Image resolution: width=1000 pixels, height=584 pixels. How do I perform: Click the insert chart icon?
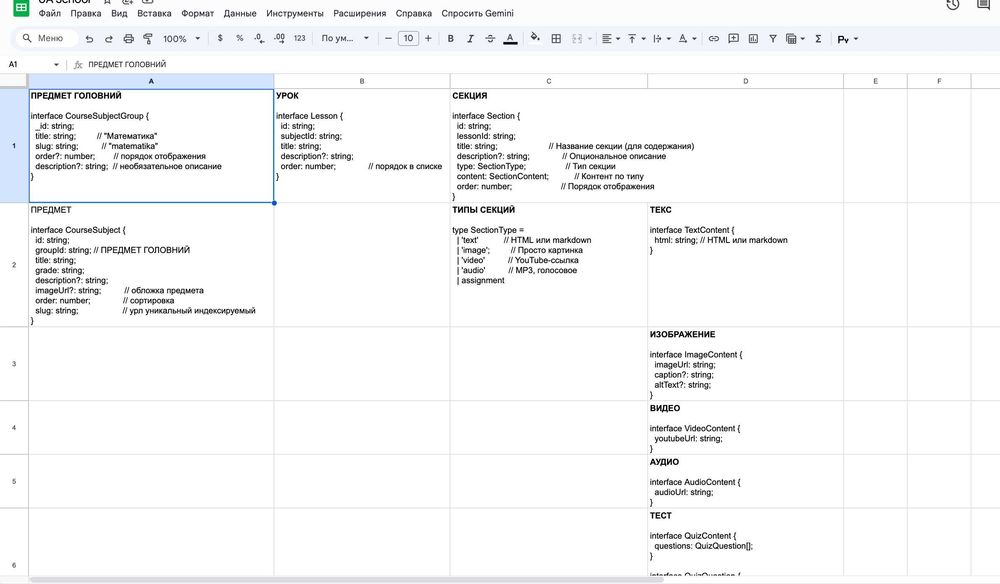(x=753, y=39)
